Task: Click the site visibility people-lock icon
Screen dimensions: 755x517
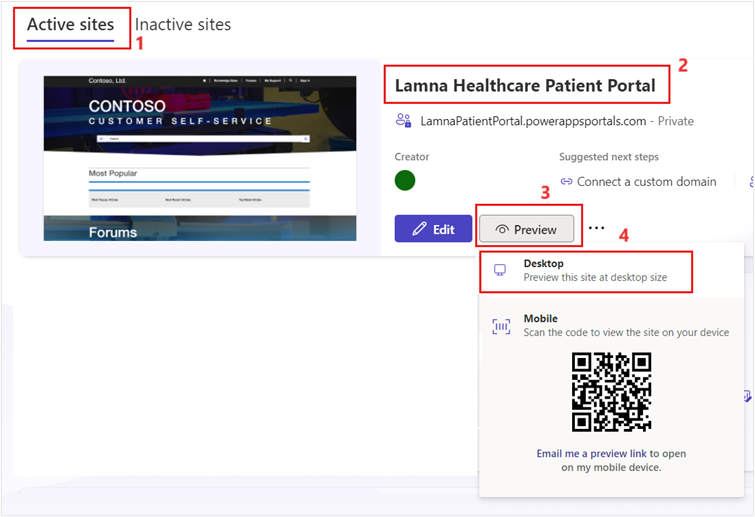Action: pyautogui.click(x=404, y=120)
